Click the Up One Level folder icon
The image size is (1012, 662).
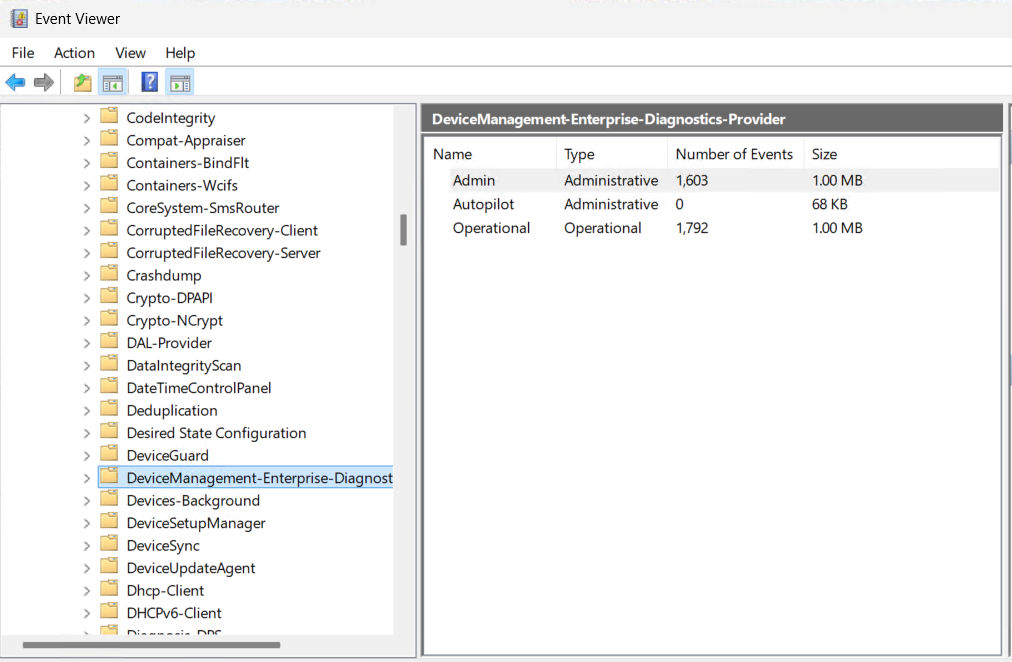tap(83, 83)
